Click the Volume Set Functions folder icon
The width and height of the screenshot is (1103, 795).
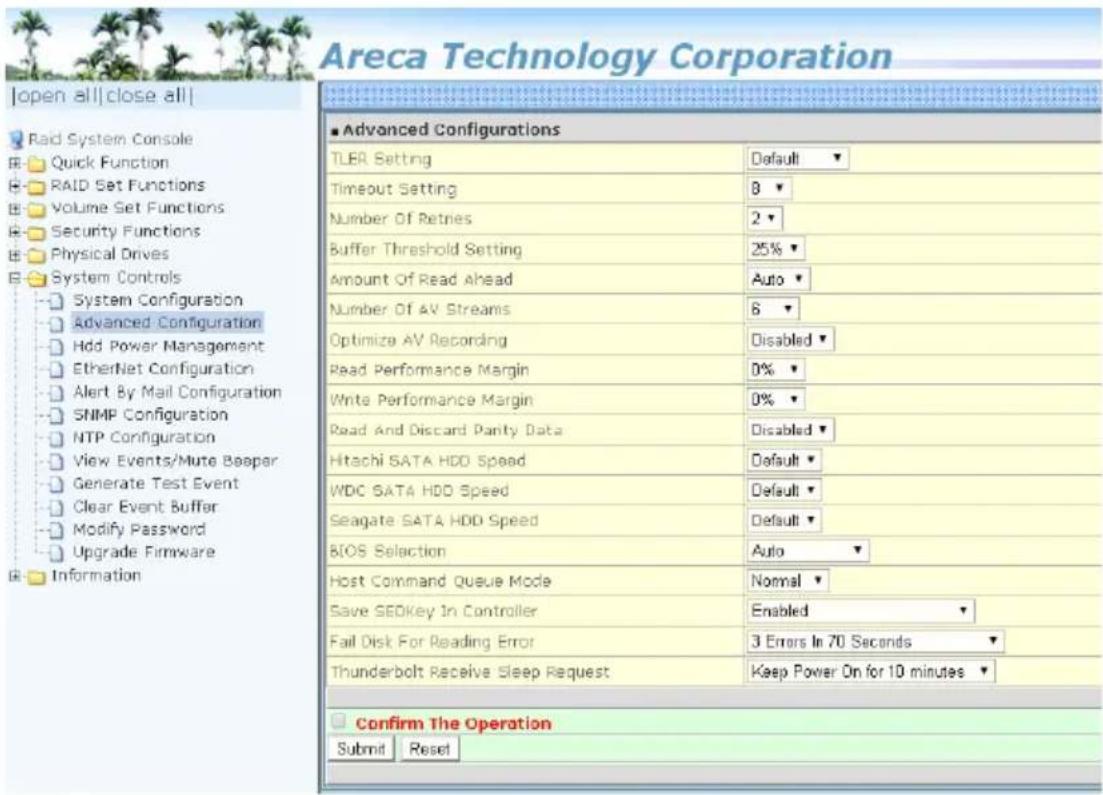pos(36,209)
